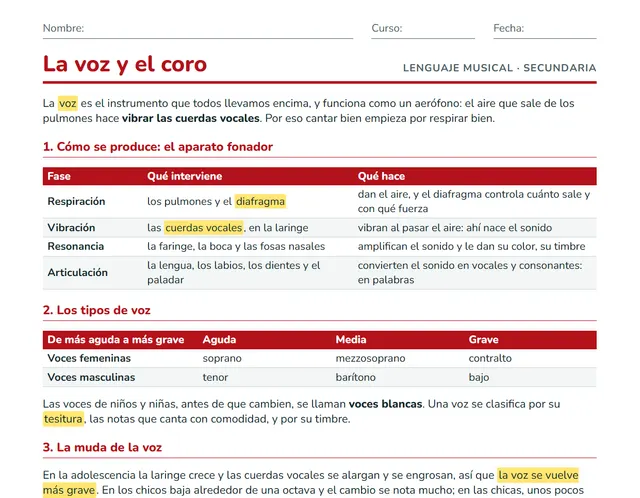Click the 'Fase' column header
Viewport: 640px width, 498px height.
pyautogui.click(x=59, y=176)
